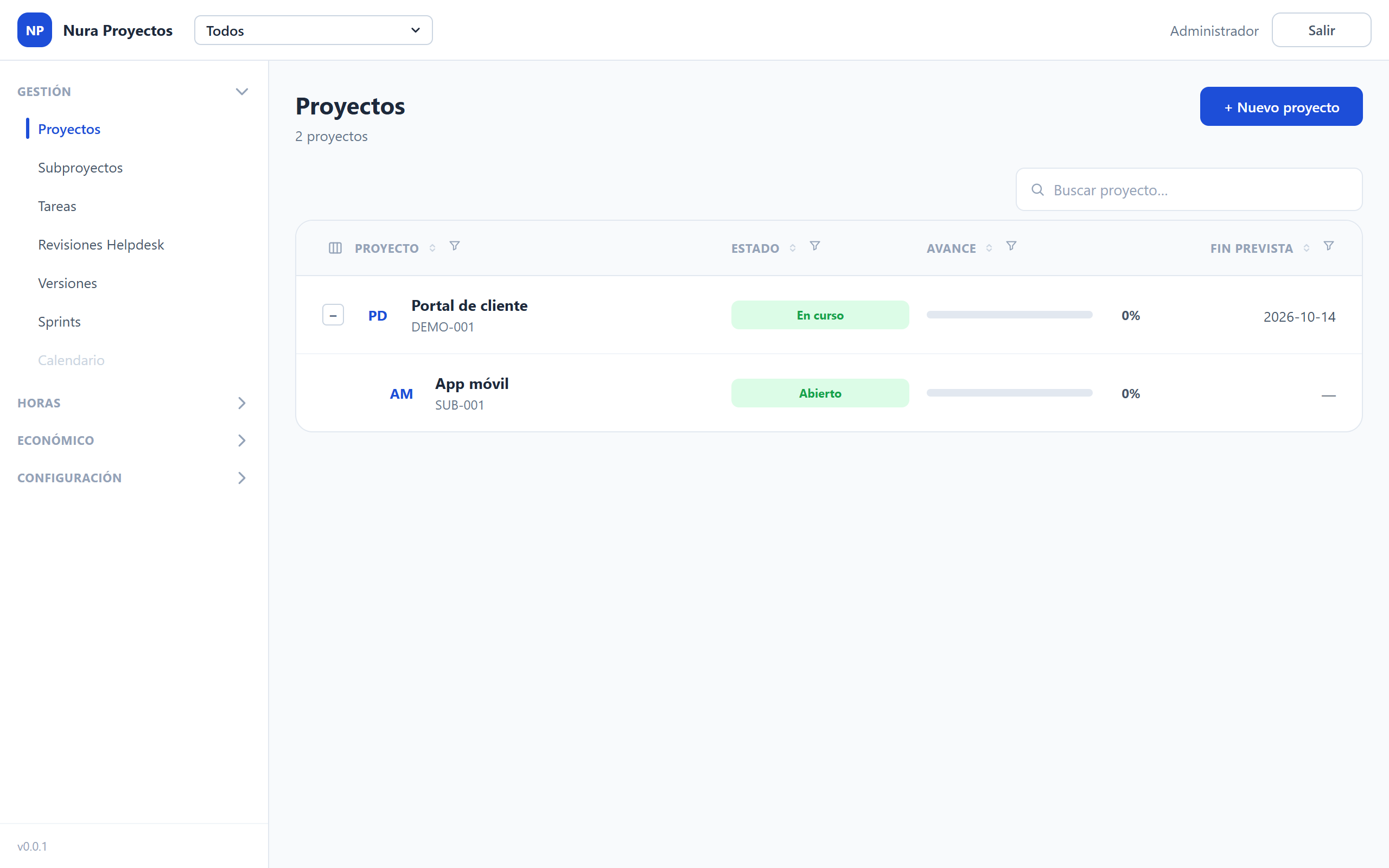Click the v0.0.1 version label

[x=32, y=846]
